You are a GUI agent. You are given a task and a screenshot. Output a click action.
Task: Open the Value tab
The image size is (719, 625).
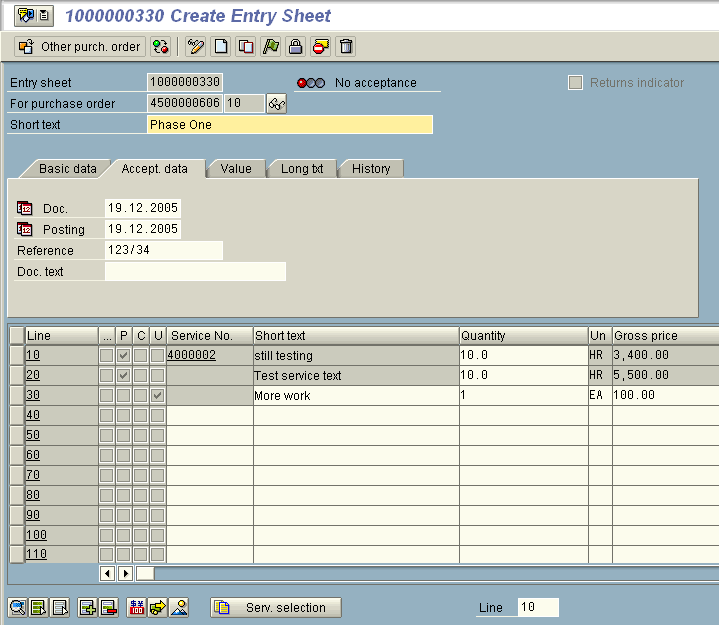236,169
